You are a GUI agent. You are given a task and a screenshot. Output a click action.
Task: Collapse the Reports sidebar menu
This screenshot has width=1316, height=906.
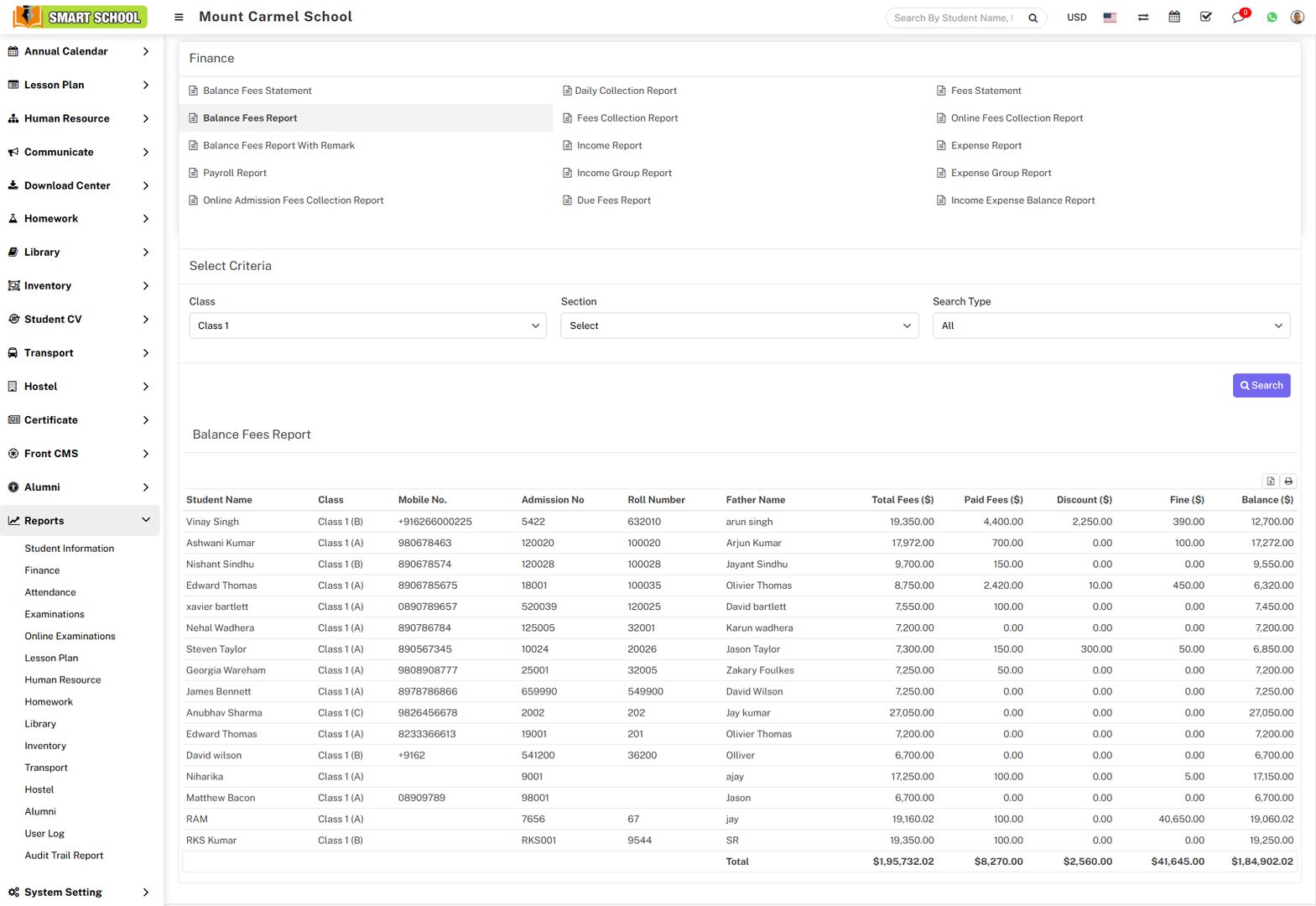[x=80, y=520]
